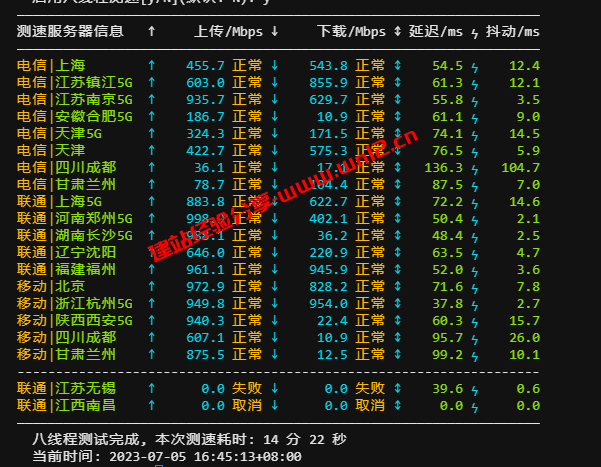Select the 电信|江苏南京5G server name

point(75,100)
